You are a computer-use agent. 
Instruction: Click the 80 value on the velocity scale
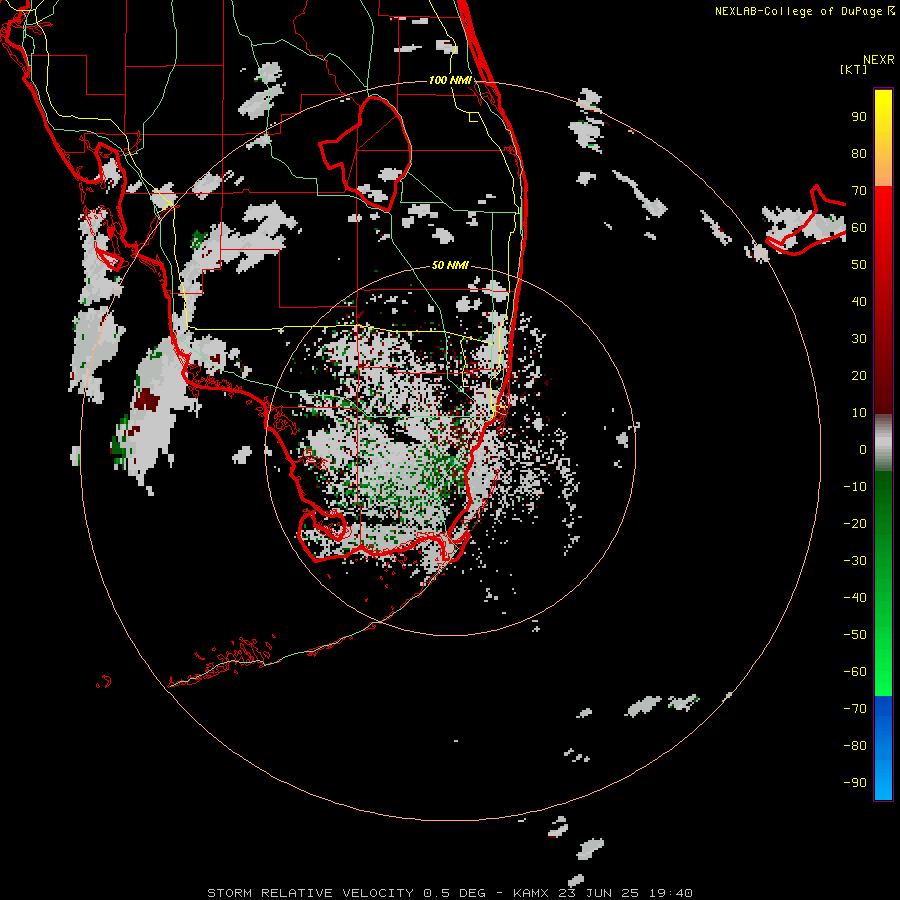coord(859,154)
